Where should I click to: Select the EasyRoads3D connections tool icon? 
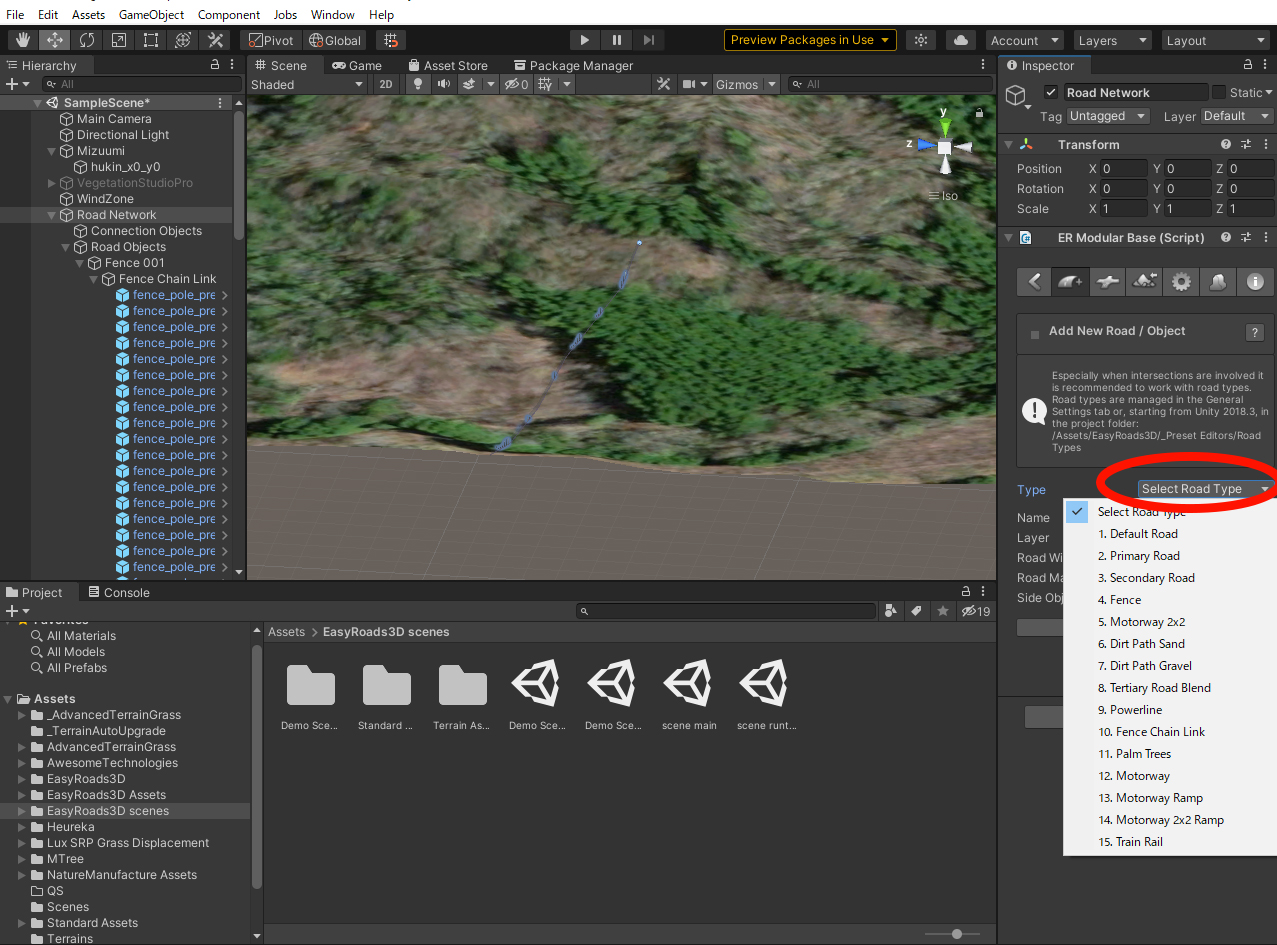(1107, 282)
